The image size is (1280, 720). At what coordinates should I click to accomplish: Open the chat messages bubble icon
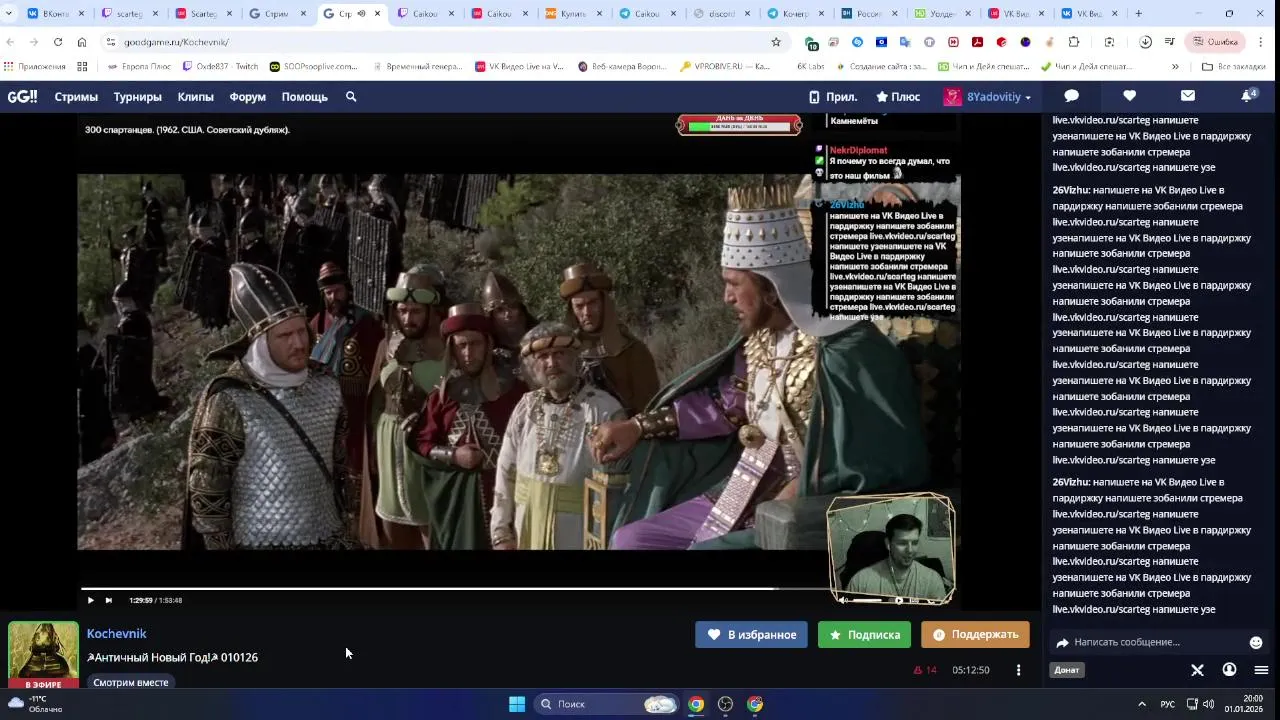pos(1071,96)
